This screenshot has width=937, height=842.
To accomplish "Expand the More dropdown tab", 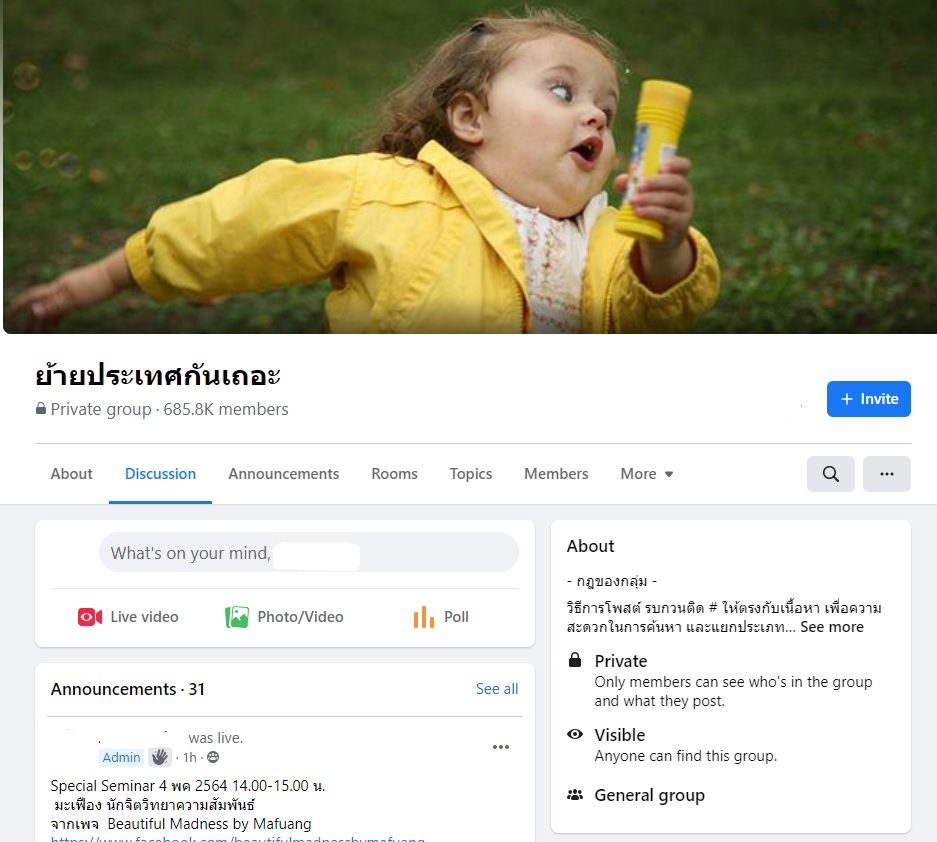I will 647,474.
